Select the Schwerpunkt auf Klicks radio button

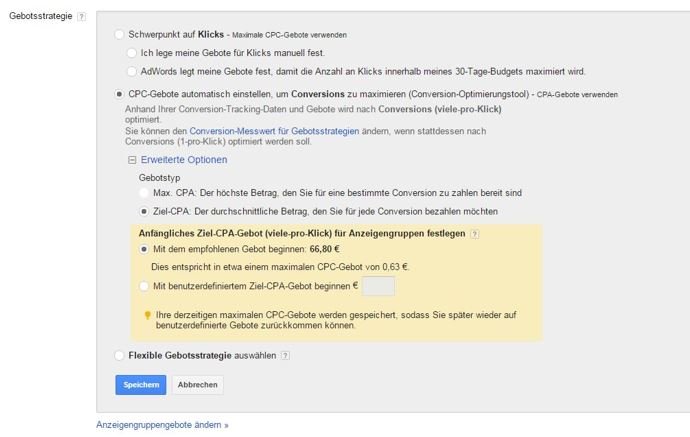click(119, 34)
